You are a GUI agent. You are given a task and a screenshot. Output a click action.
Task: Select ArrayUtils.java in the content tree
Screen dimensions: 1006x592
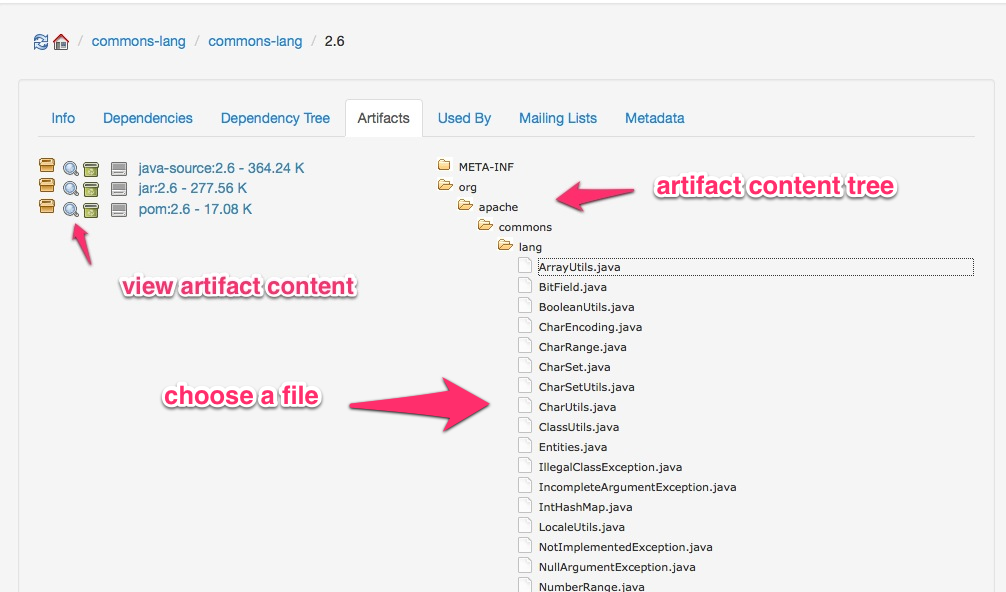(x=579, y=267)
